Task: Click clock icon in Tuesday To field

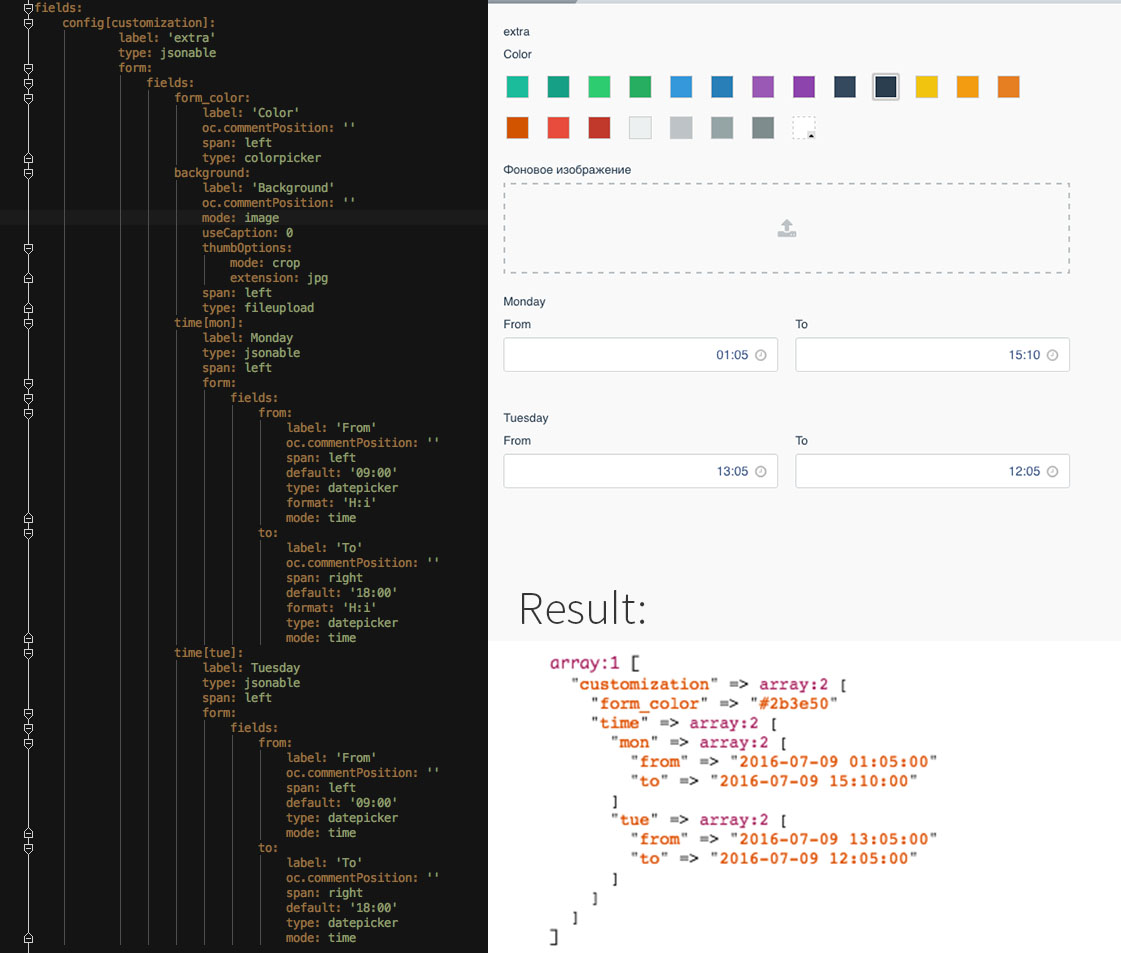Action: (1052, 471)
